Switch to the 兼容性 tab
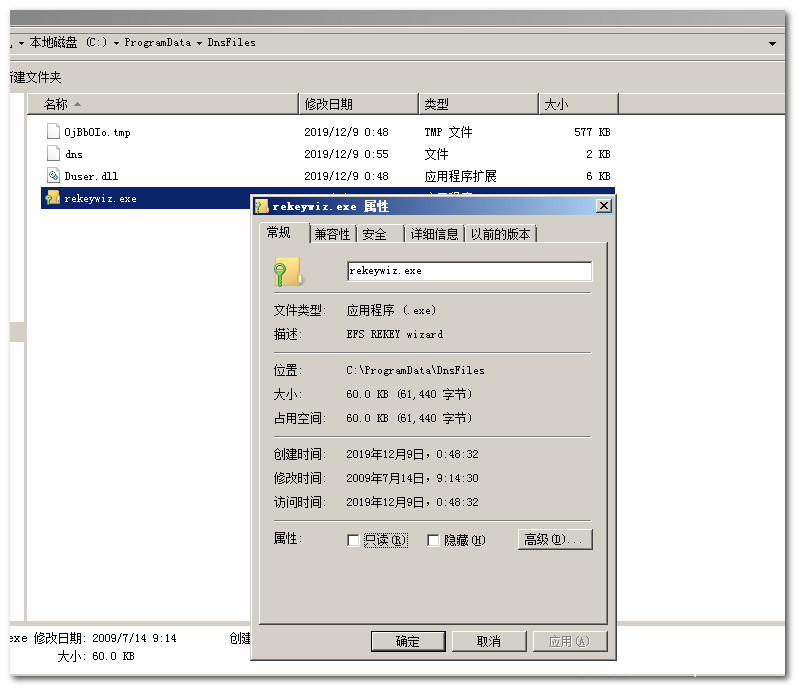The height and width of the screenshot is (687, 796). (333, 234)
